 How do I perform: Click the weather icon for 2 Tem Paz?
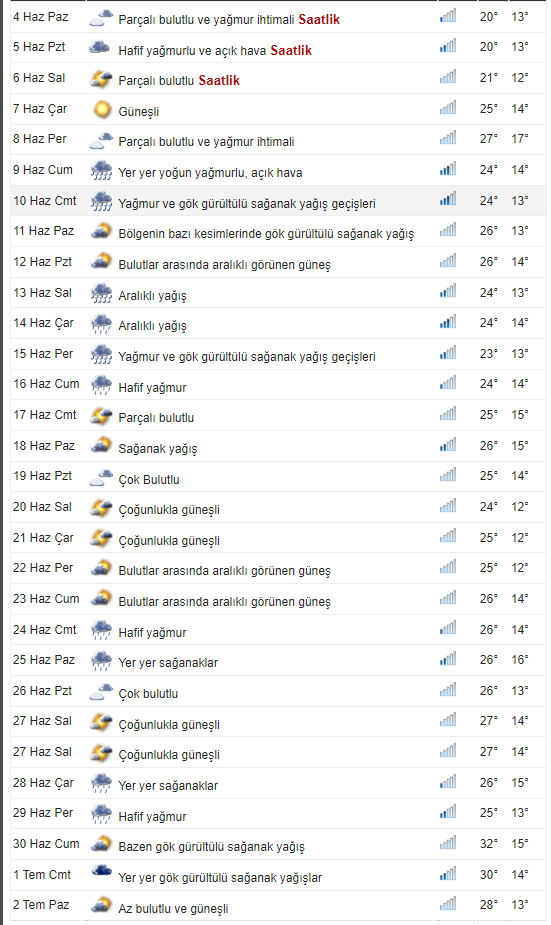tap(101, 906)
